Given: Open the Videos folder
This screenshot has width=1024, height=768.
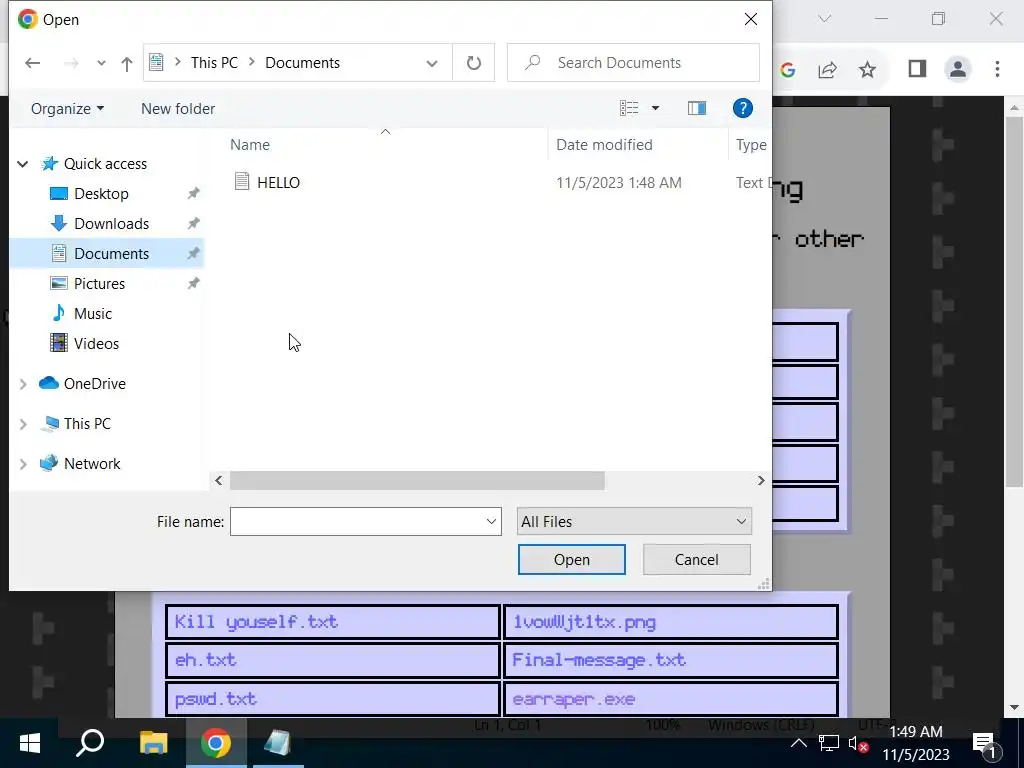Looking at the screenshot, I should (x=96, y=344).
